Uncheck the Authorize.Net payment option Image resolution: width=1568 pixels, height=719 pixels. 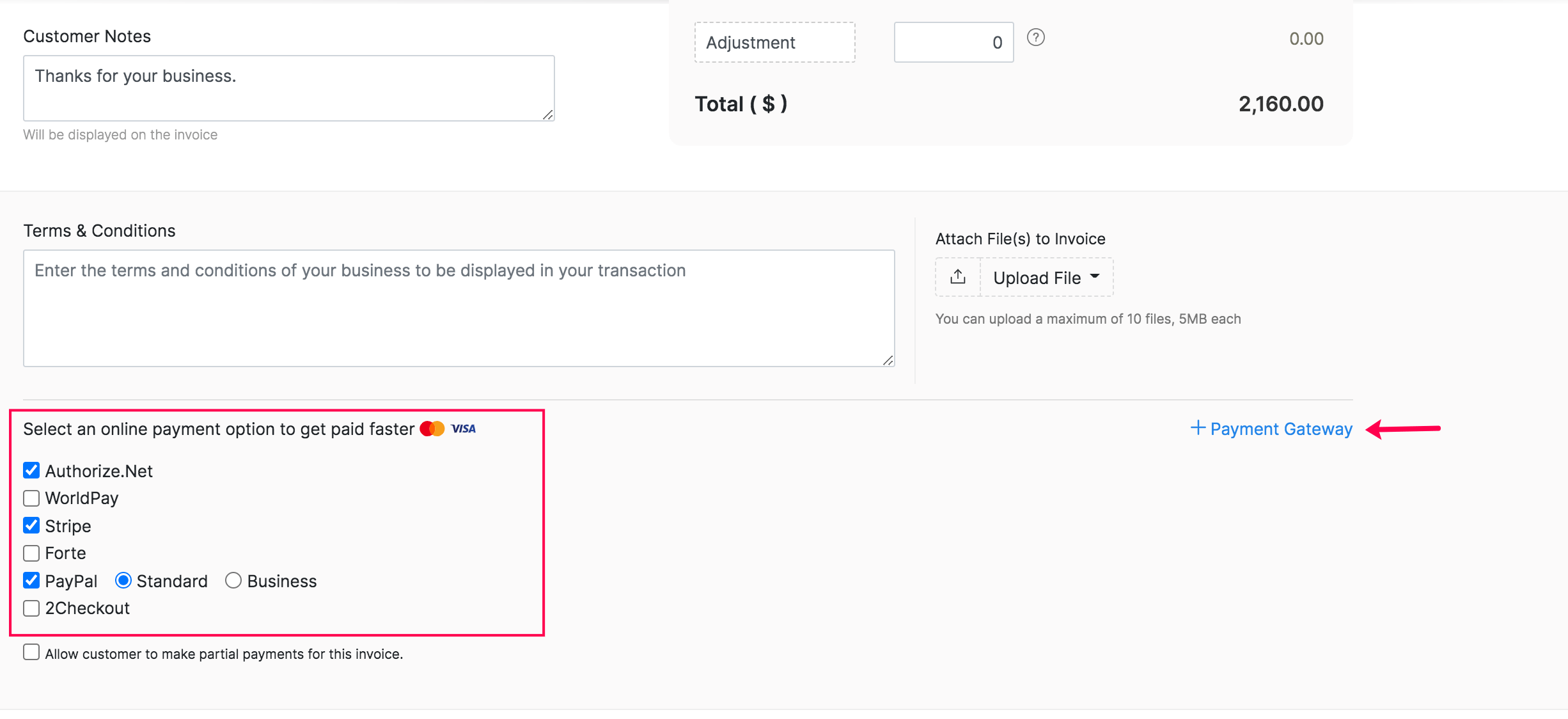click(31, 470)
